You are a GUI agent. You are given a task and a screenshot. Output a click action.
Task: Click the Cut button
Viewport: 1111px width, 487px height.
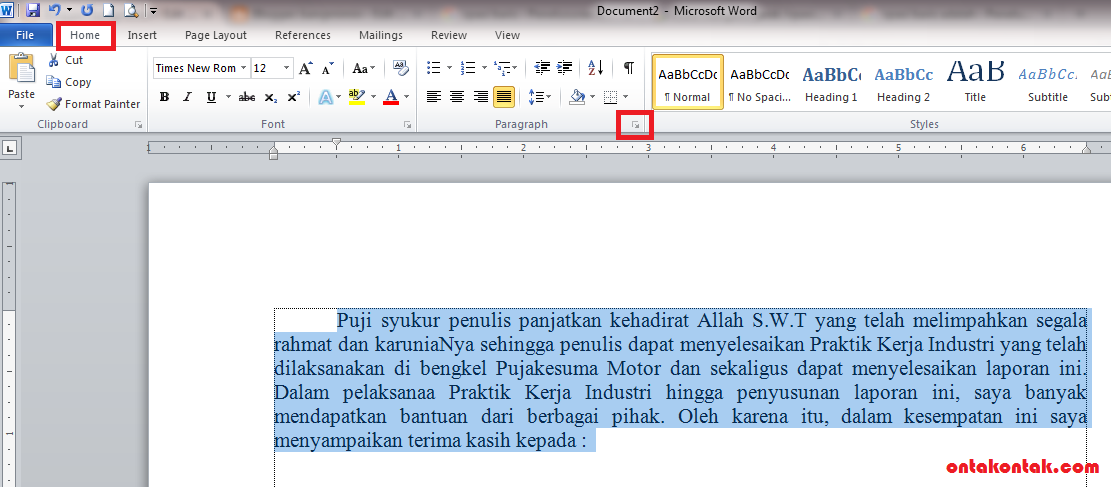click(66, 60)
